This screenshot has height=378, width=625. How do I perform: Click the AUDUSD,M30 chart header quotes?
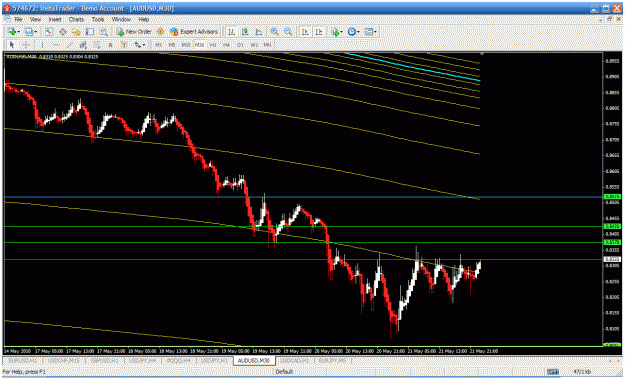point(52,57)
